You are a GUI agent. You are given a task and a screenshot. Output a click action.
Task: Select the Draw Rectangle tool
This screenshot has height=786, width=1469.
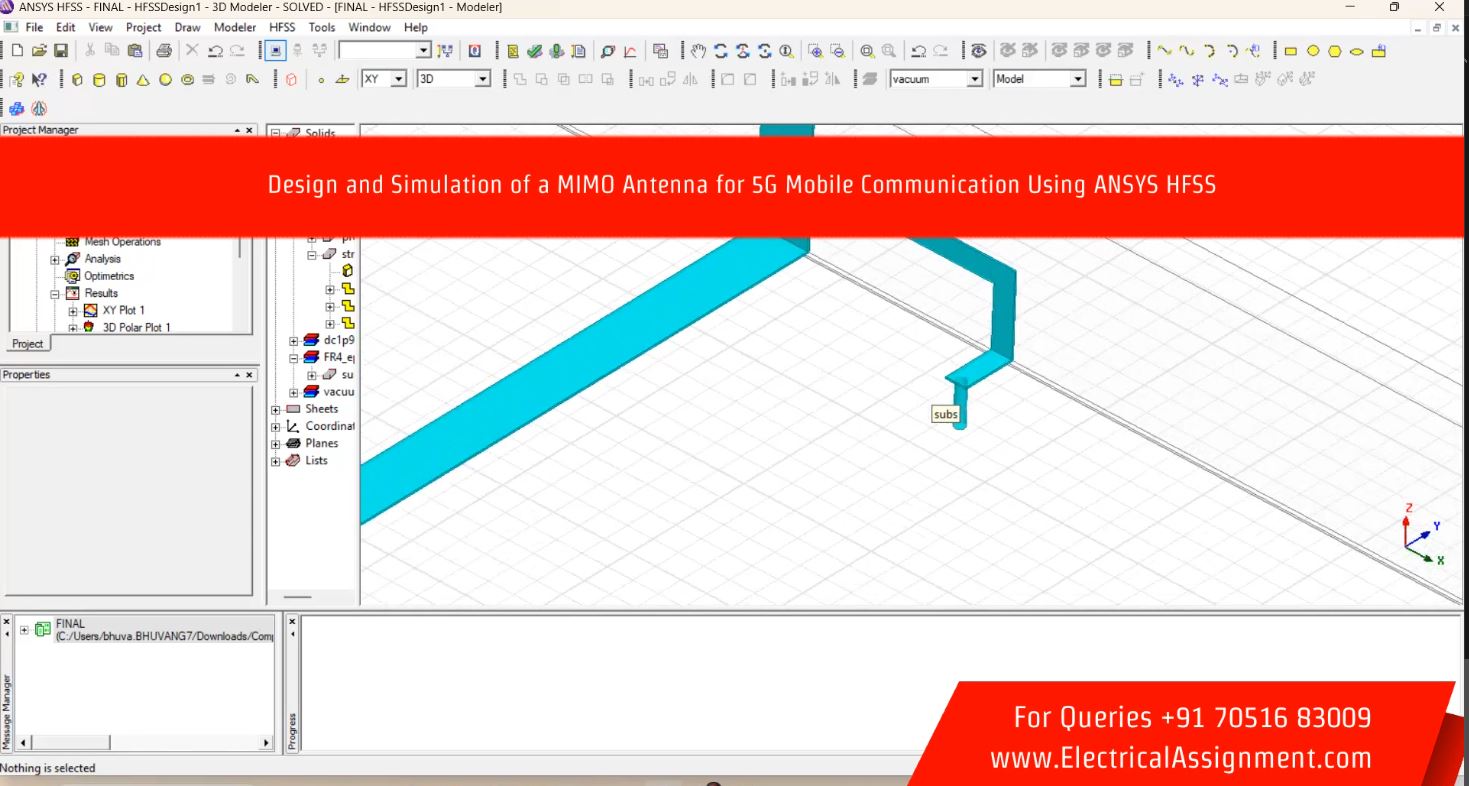tap(1290, 51)
